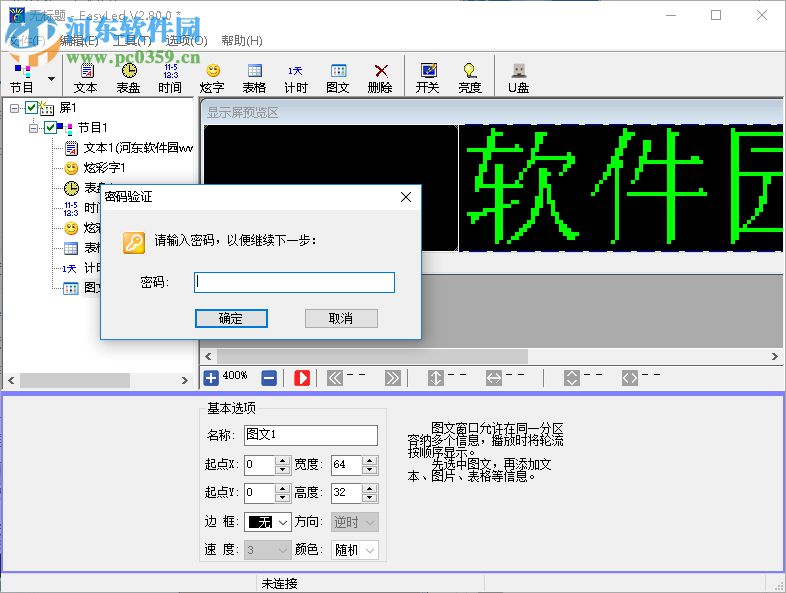Close the 密码验证 dialog

point(406,197)
